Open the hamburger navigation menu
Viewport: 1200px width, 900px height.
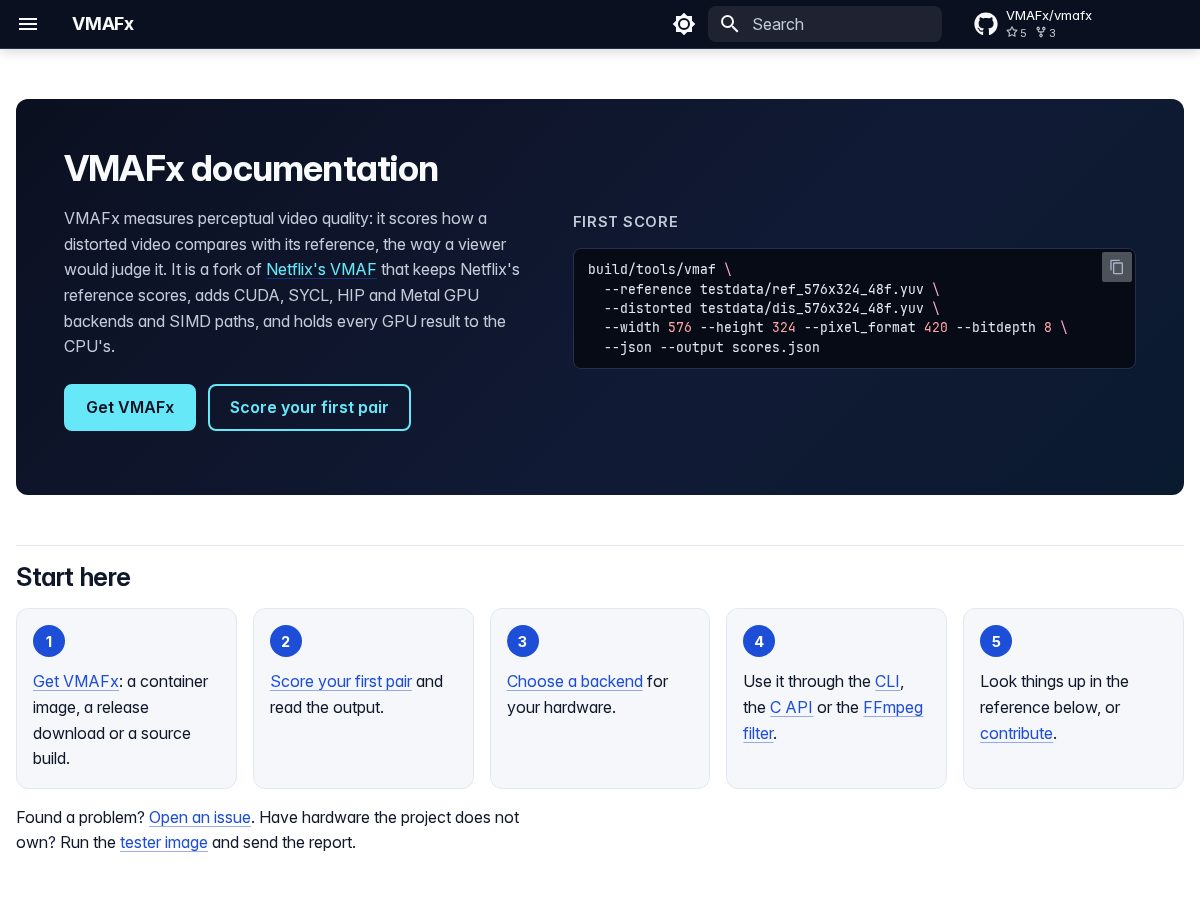coord(28,24)
